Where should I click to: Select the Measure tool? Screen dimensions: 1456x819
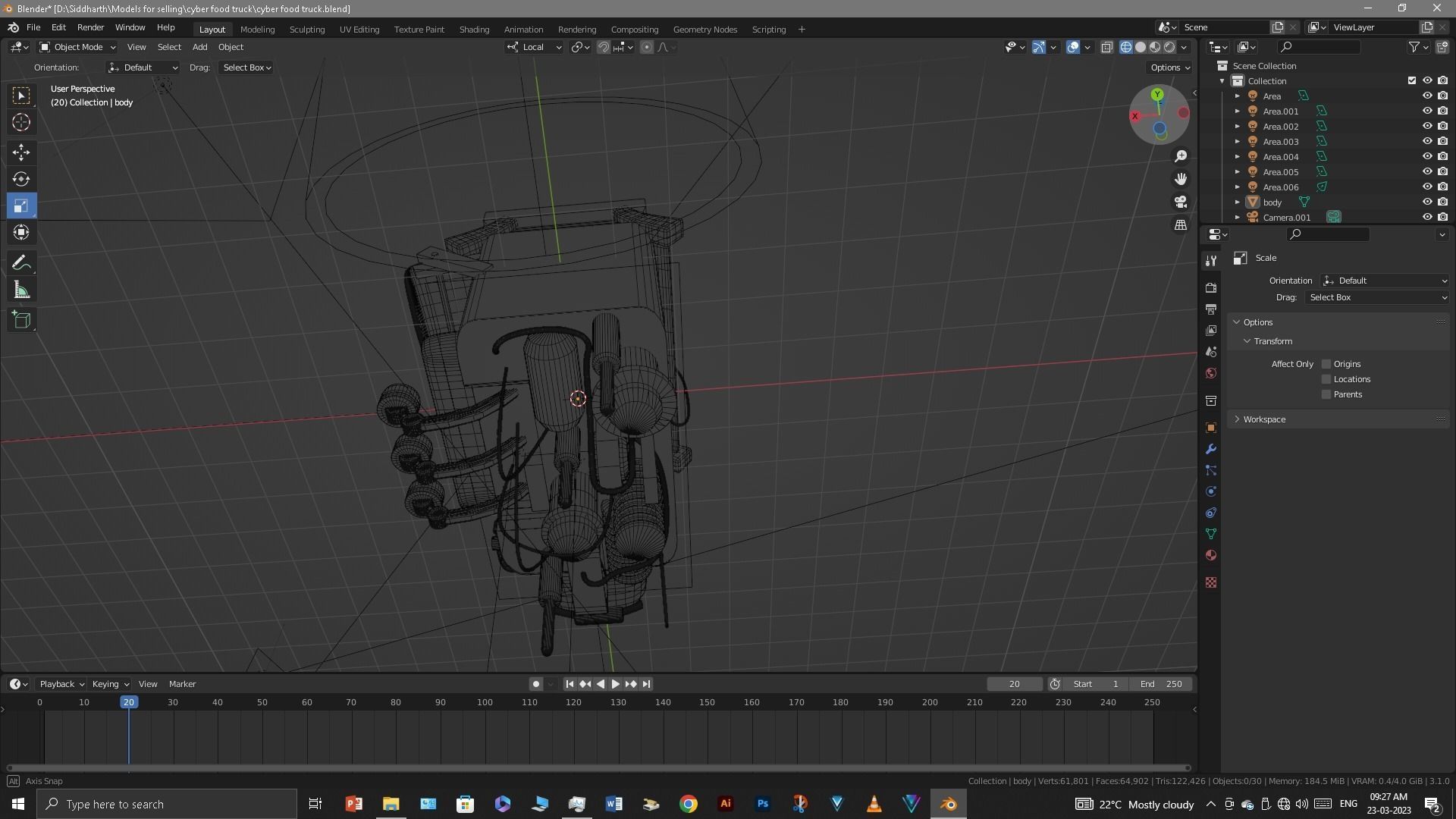point(21,290)
